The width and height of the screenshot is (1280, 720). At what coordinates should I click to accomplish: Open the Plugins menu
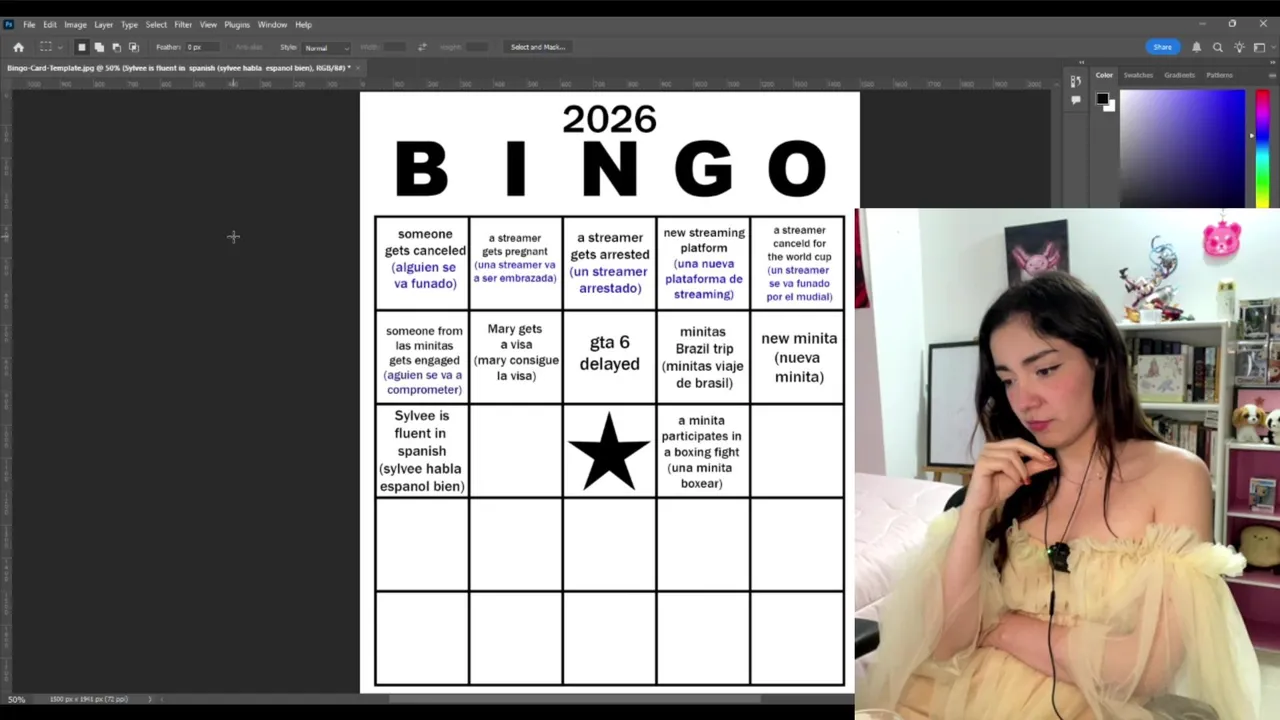(x=237, y=24)
